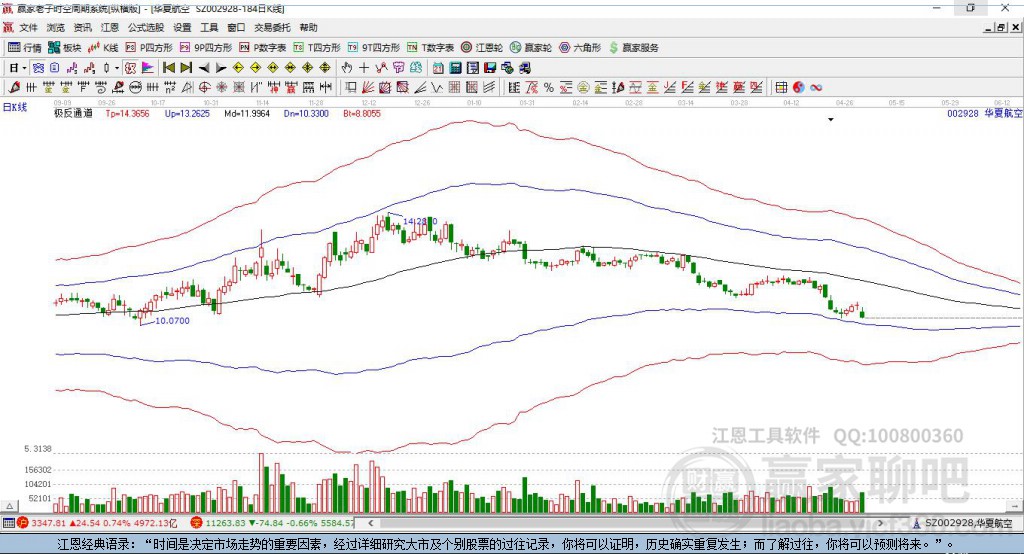Viewport: 1024px width, 554px height.
Task: Select the percent (%) line tool
Action: coord(549,88)
